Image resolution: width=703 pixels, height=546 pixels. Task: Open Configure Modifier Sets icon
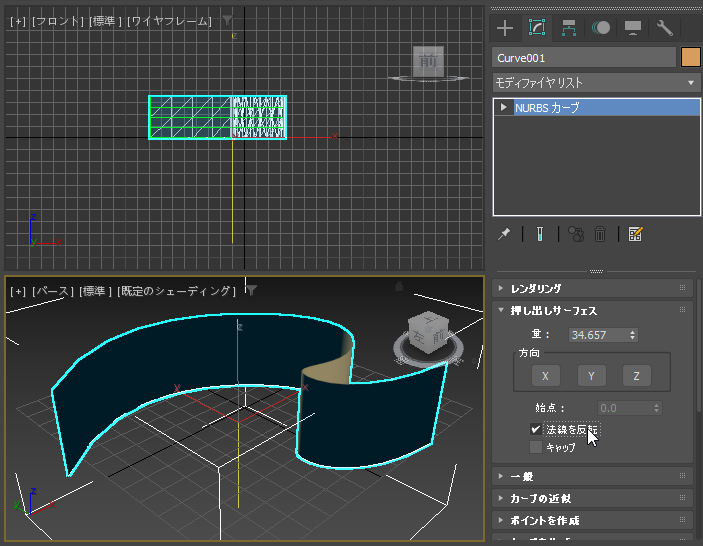coord(635,234)
